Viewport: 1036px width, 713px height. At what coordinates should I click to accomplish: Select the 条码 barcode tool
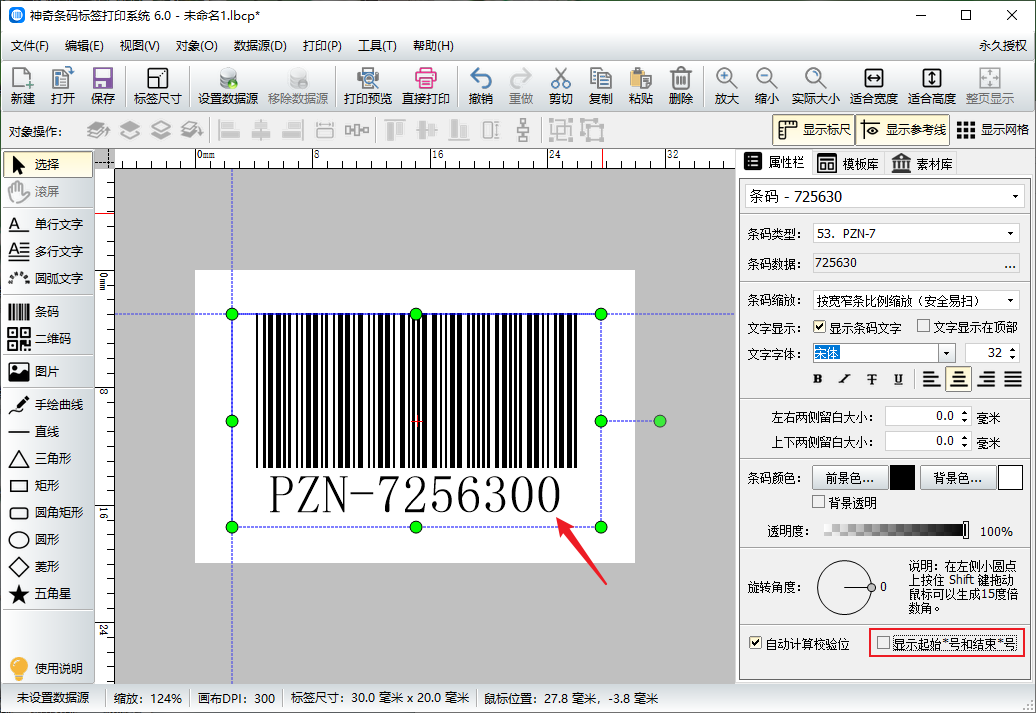(47, 312)
